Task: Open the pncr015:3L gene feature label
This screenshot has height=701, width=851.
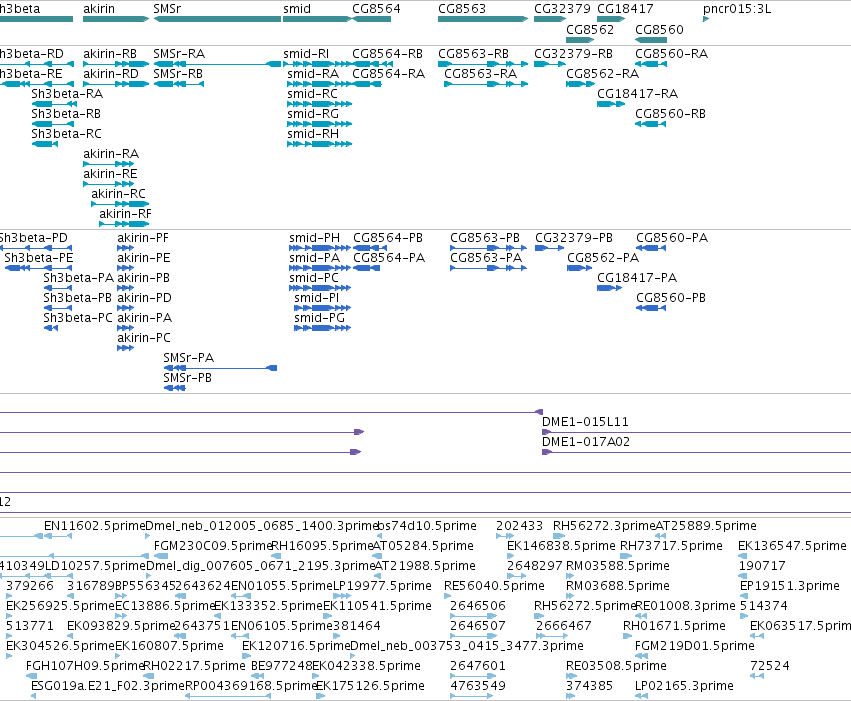Action: [736, 9]
